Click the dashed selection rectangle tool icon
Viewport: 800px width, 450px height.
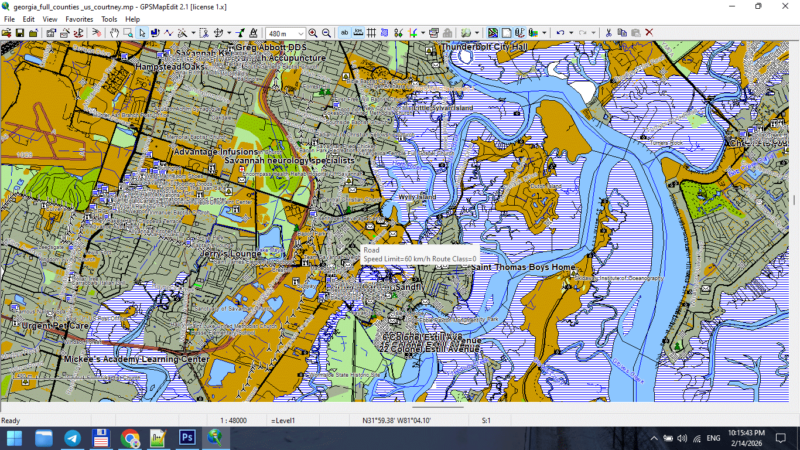tap(204, 33)
